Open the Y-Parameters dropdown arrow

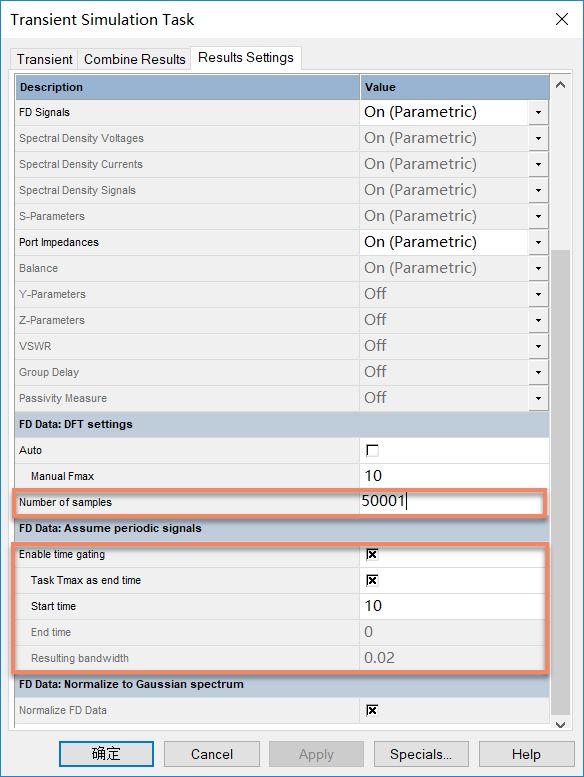pos(538,294)
